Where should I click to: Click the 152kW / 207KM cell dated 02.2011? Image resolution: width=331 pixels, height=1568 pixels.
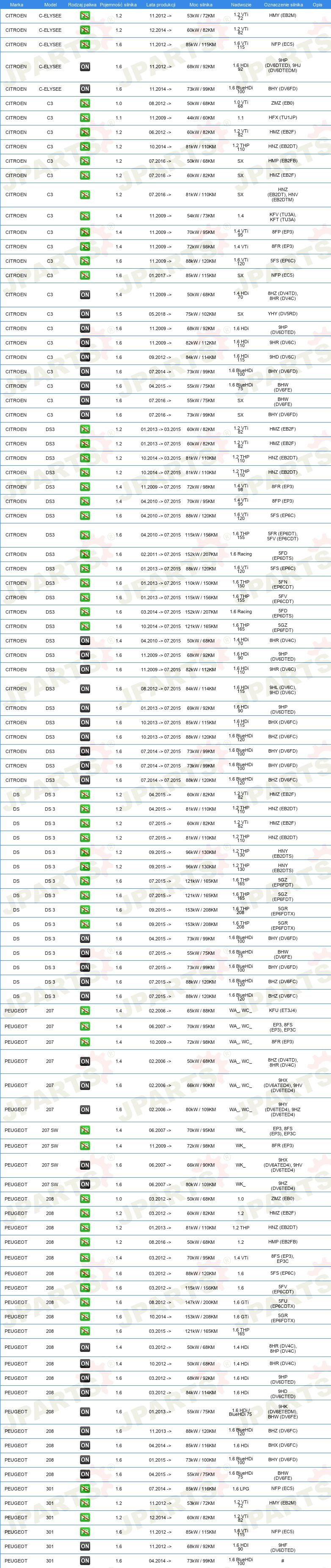coord(201,555)
